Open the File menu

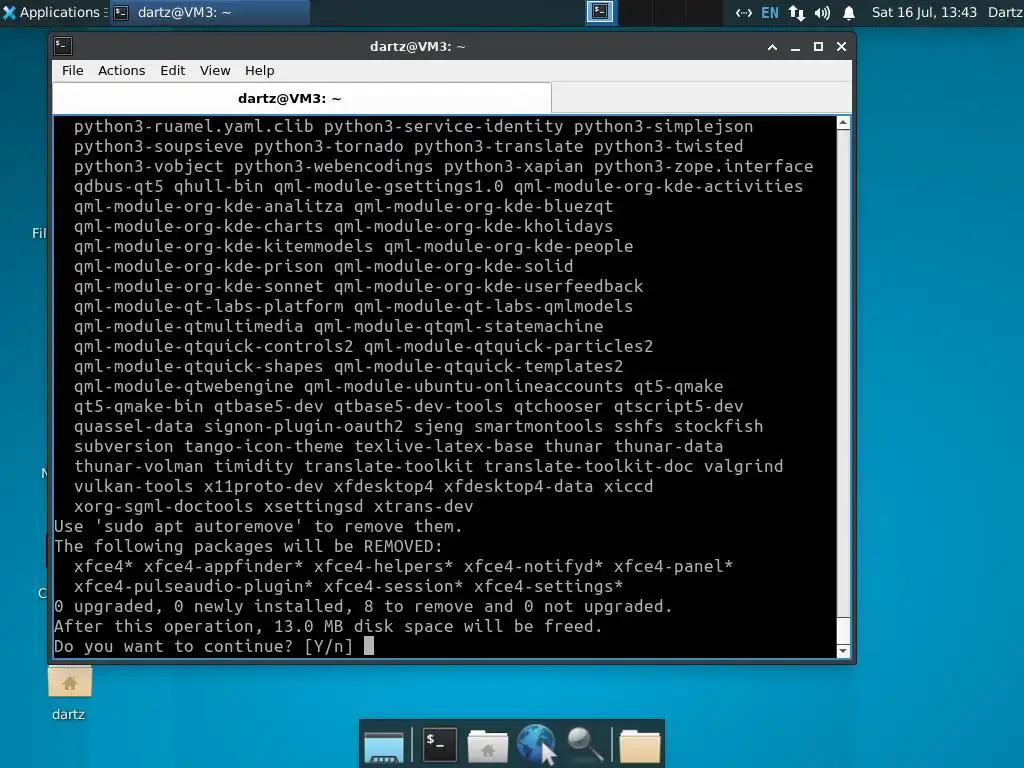click(72, 71)
